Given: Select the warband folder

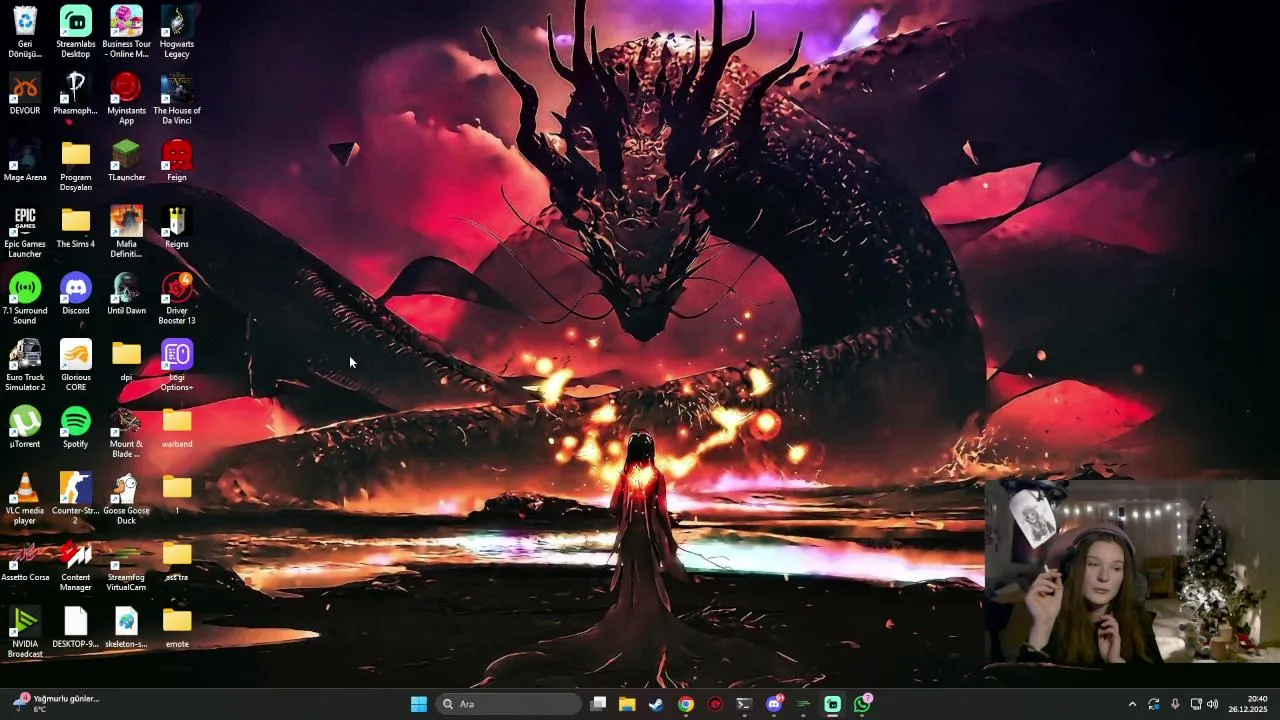Looking at the screenshot, I should (x=177, y=428).
